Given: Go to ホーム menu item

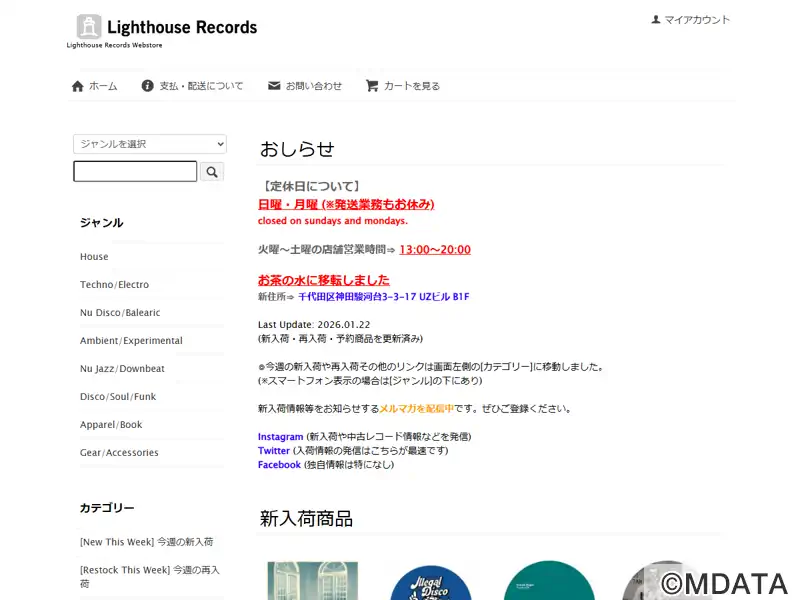Looking at the screenshot, I should (x=103, y=86).
